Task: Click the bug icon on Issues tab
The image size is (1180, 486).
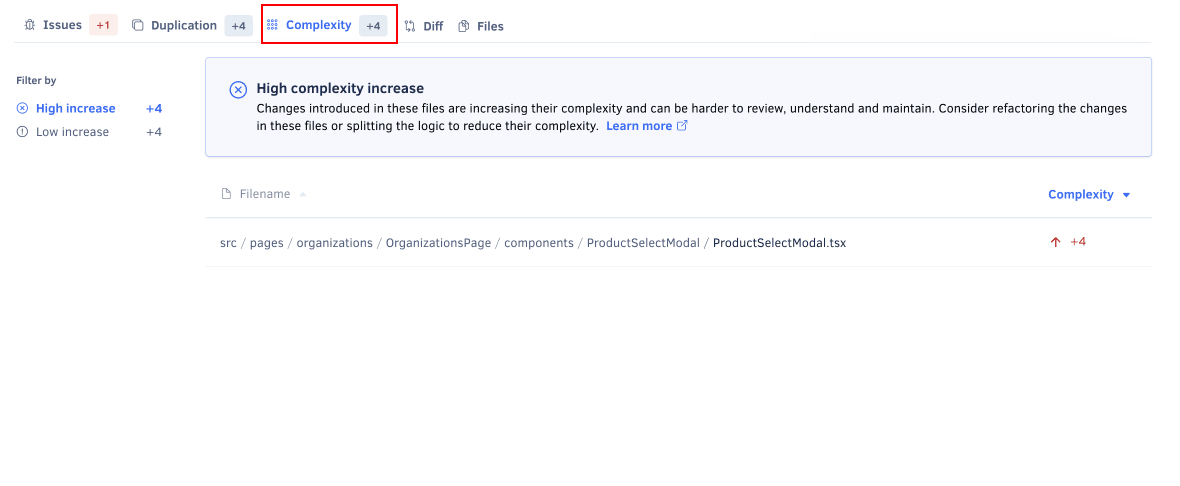Action: [30, 25]
